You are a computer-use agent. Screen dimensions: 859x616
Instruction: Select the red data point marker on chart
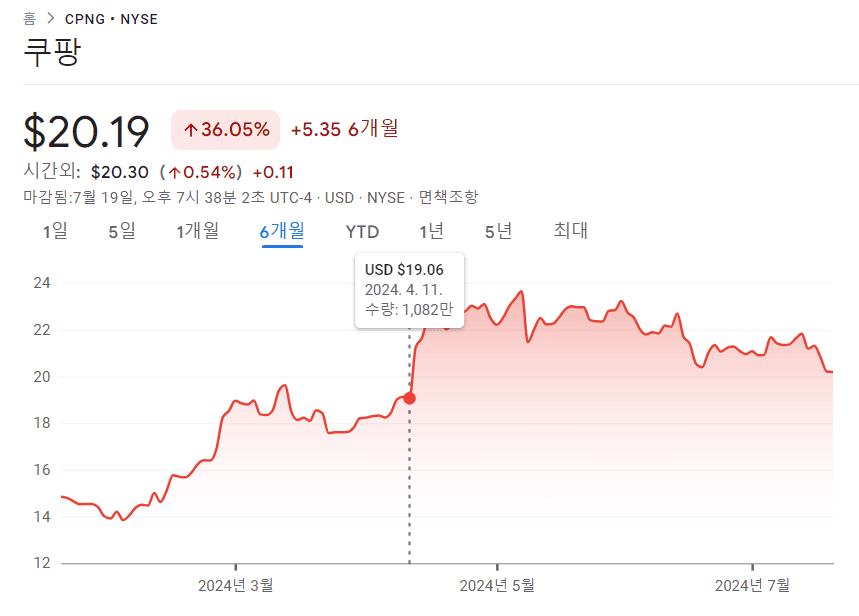click(x=409, y=396)
